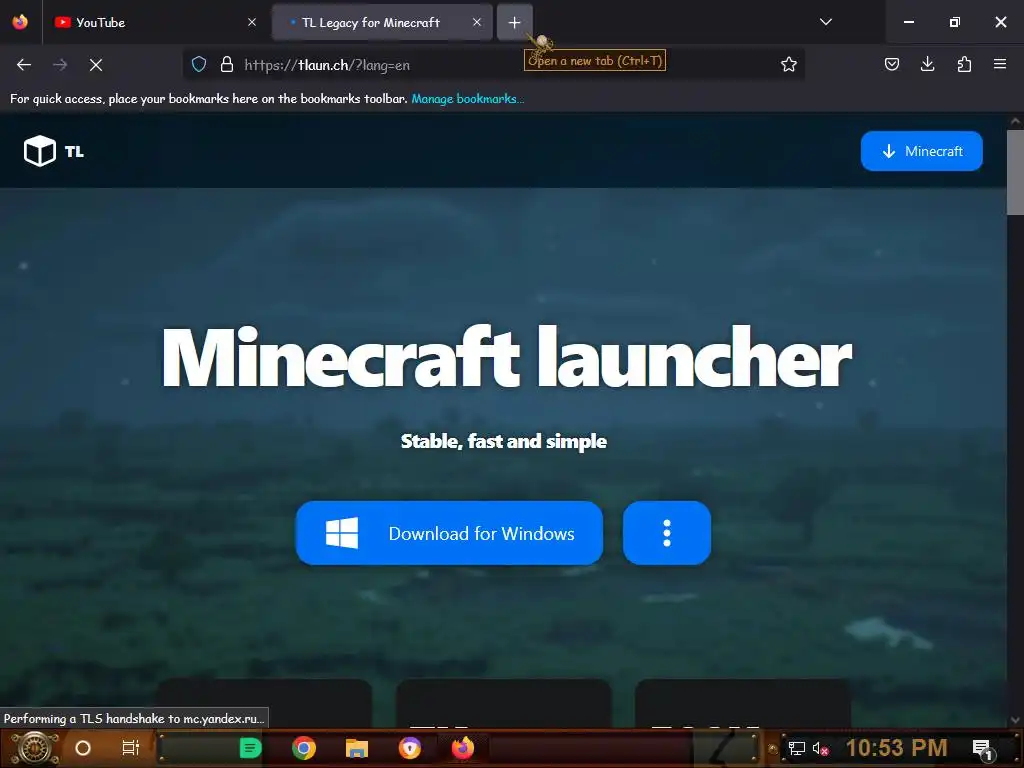Image resolution: width=1024 pixels, height=768 pixels.
Task: Open the green notes app on taskbar
Action: pyautogui.click(x=251, y=748)
